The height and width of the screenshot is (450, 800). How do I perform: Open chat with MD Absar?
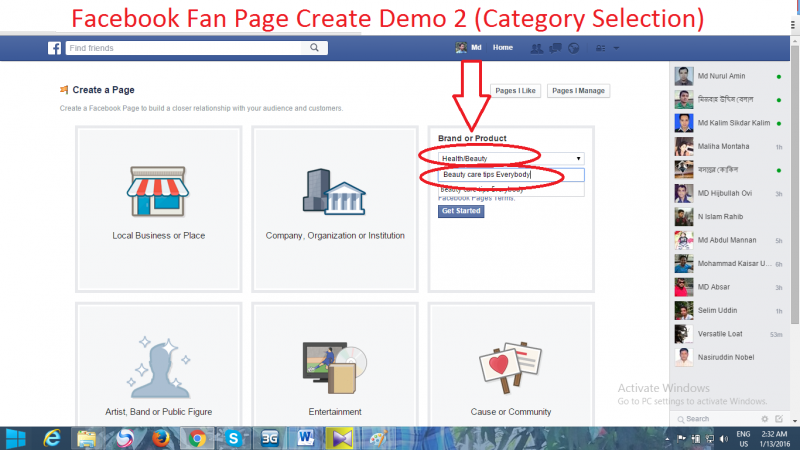[x=728, y=287]
